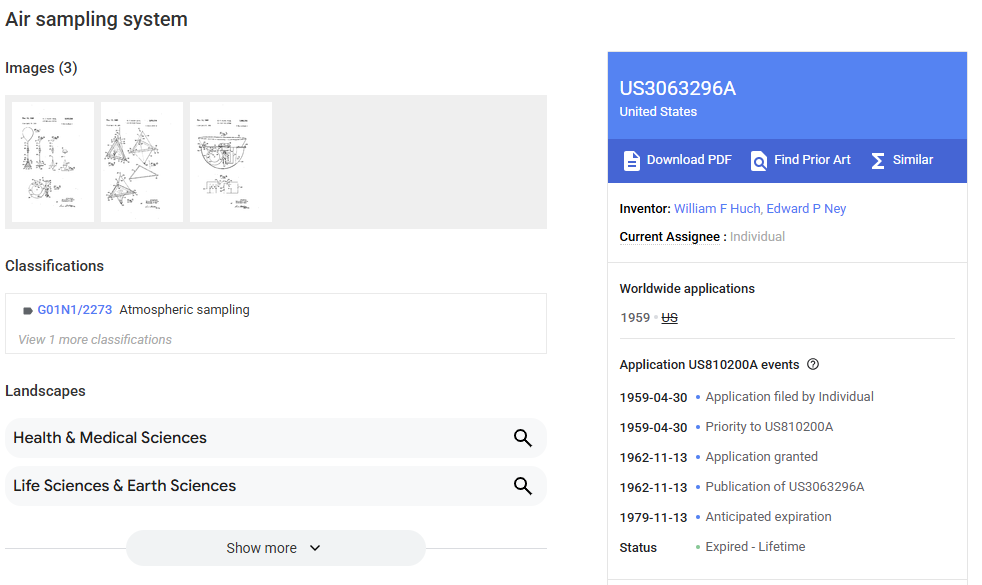982x585 pixels.
Task: Click the tag icon before G01N1/2273
Action: click(28, 311)
